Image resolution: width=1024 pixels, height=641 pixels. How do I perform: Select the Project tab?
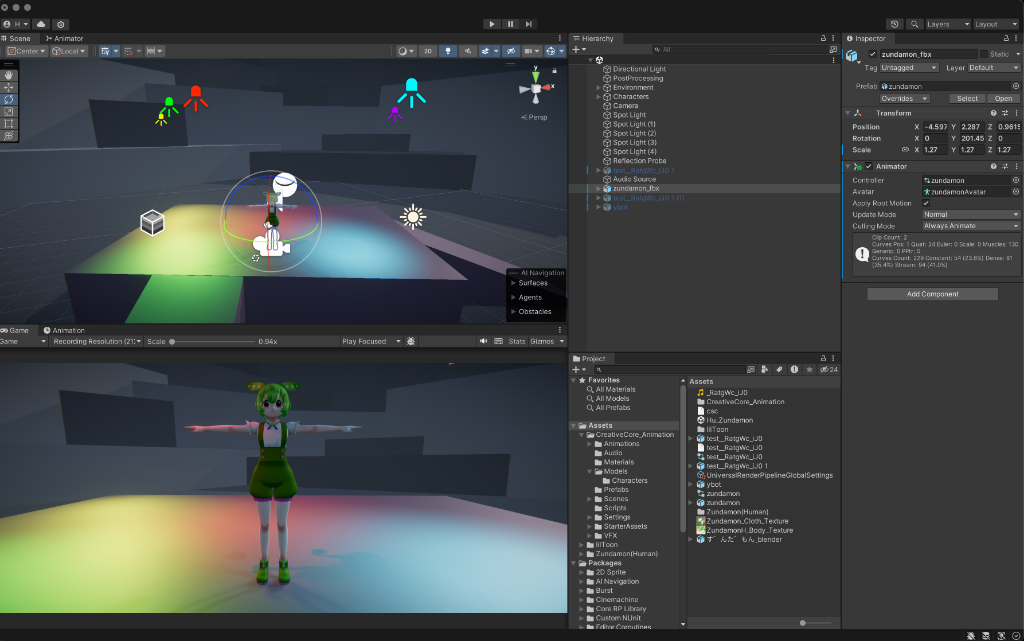click(x=589, y=358)
